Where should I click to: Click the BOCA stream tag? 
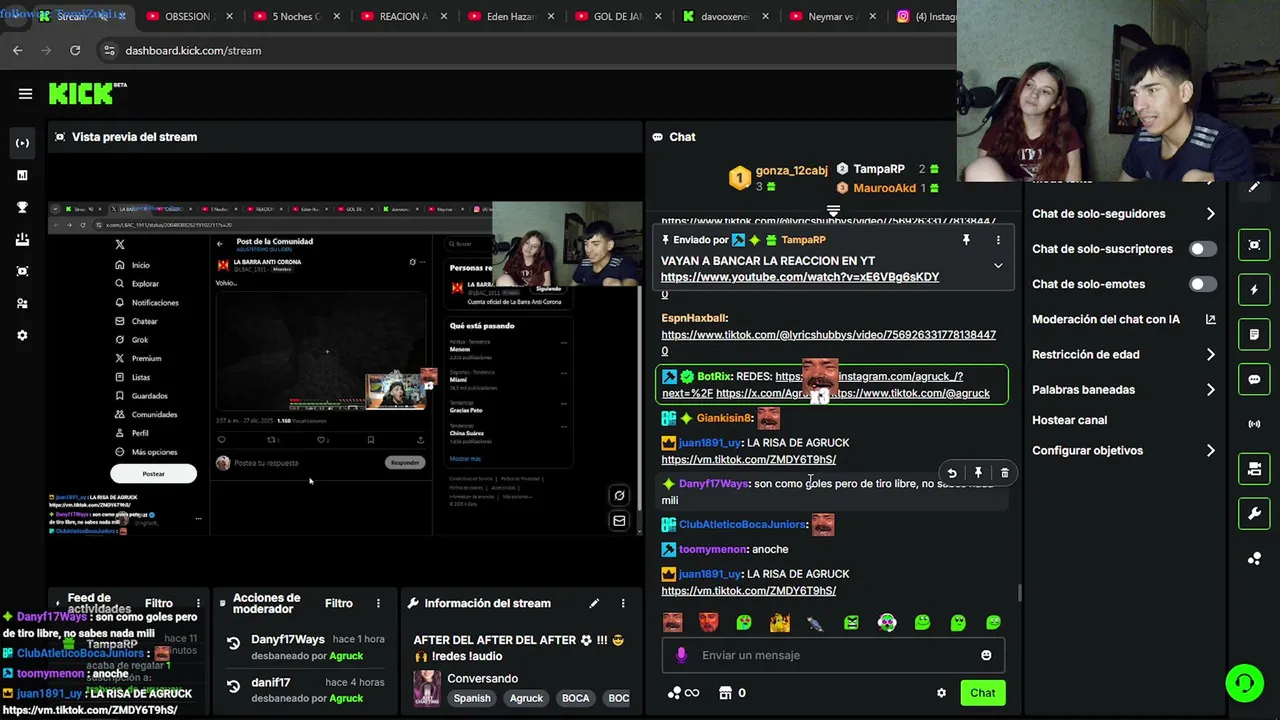[x=575, y=698]
